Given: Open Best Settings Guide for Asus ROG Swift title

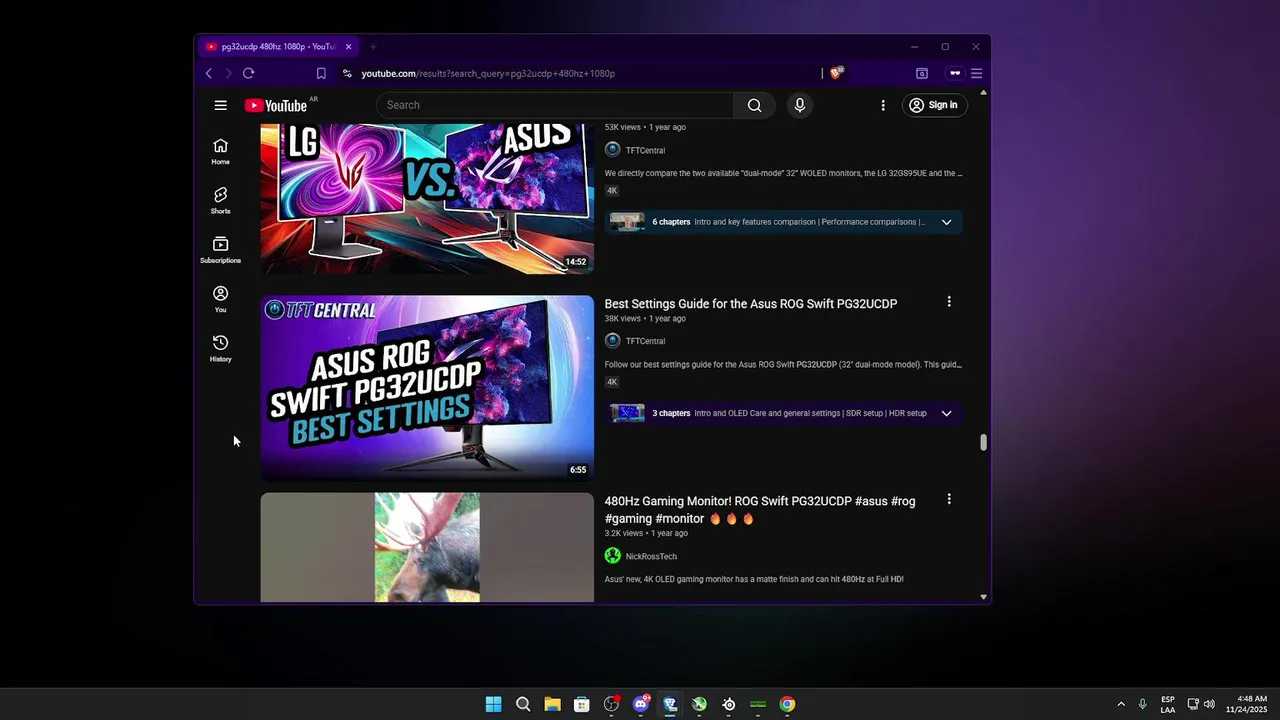Looking at the screenshot, I should [x=751, y=304].
